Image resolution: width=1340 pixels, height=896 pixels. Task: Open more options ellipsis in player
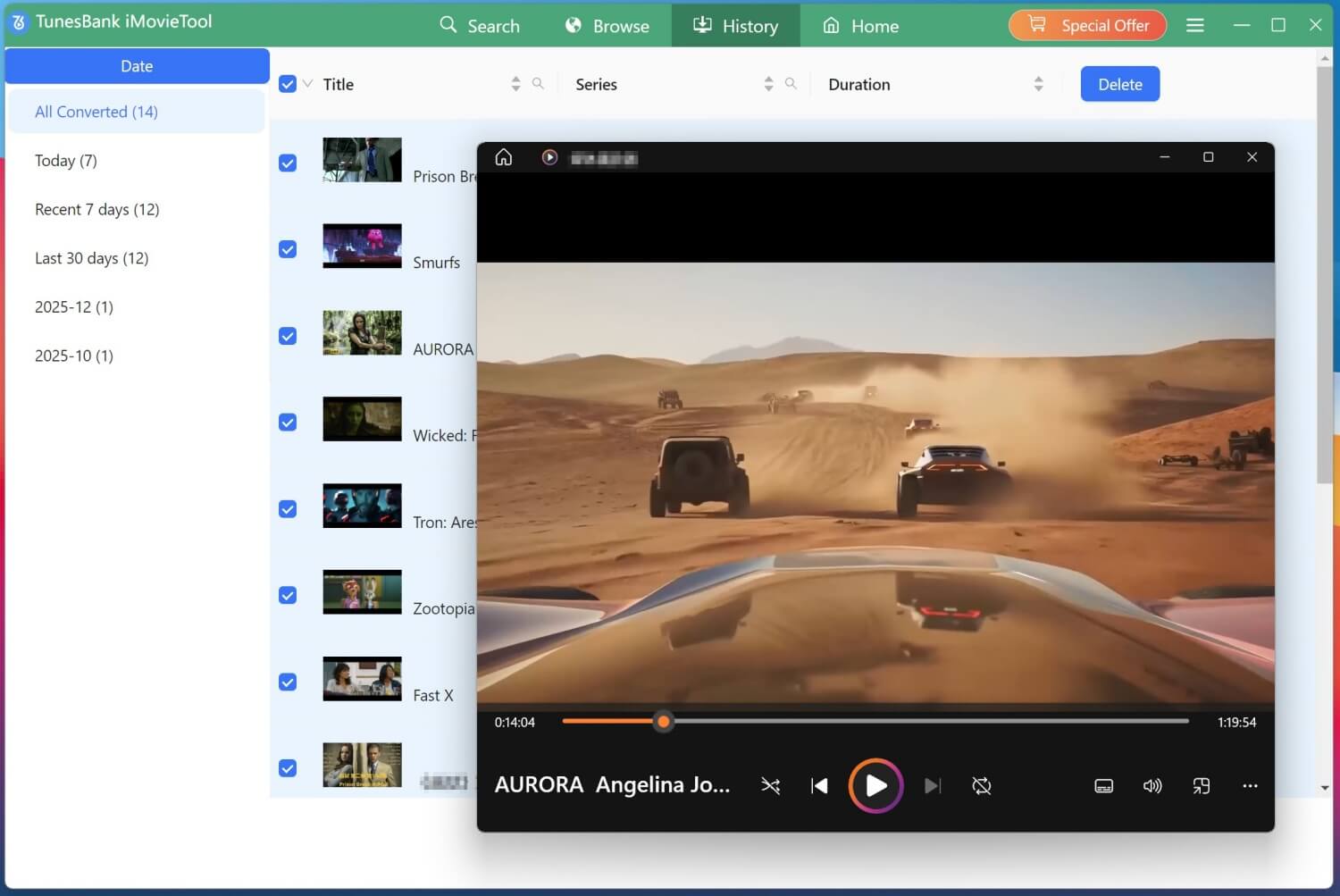[x=1250, y=786]
